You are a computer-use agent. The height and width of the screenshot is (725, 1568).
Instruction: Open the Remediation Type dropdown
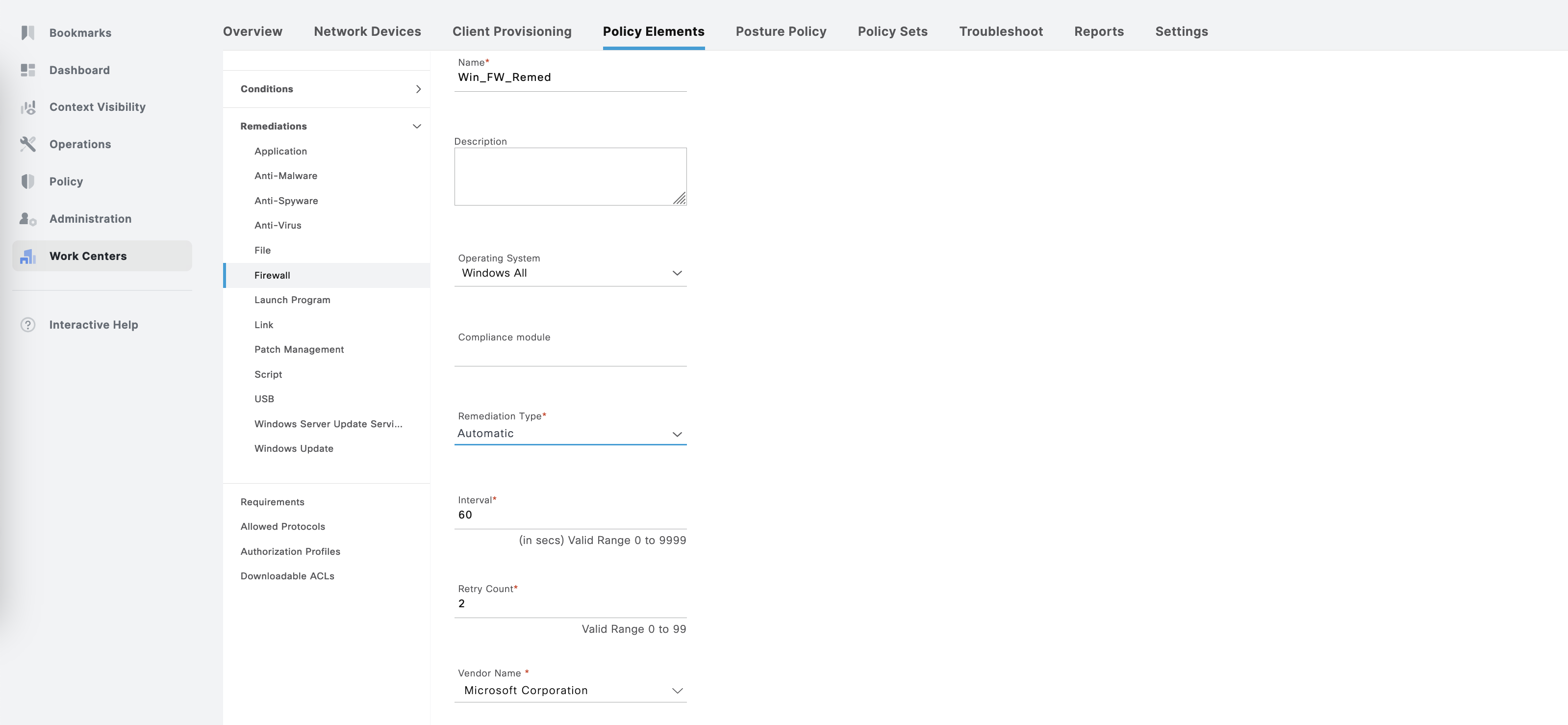[x=676, y=434]
